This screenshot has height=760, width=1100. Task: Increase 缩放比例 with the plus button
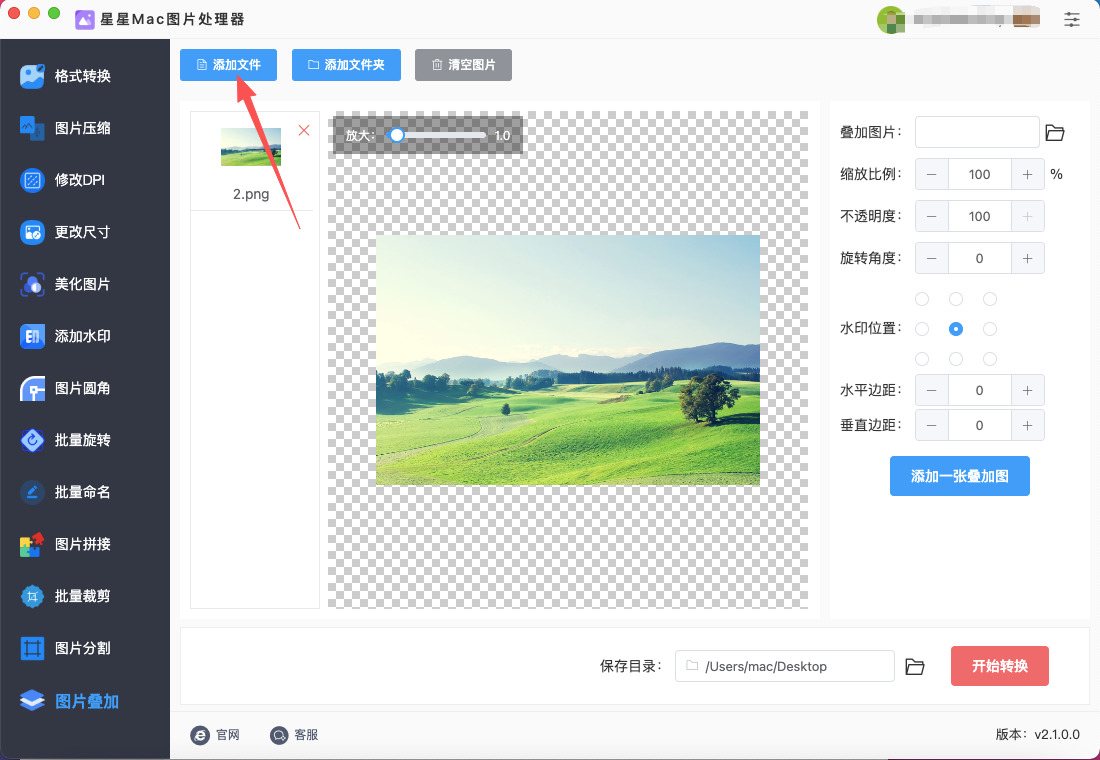1028,174
